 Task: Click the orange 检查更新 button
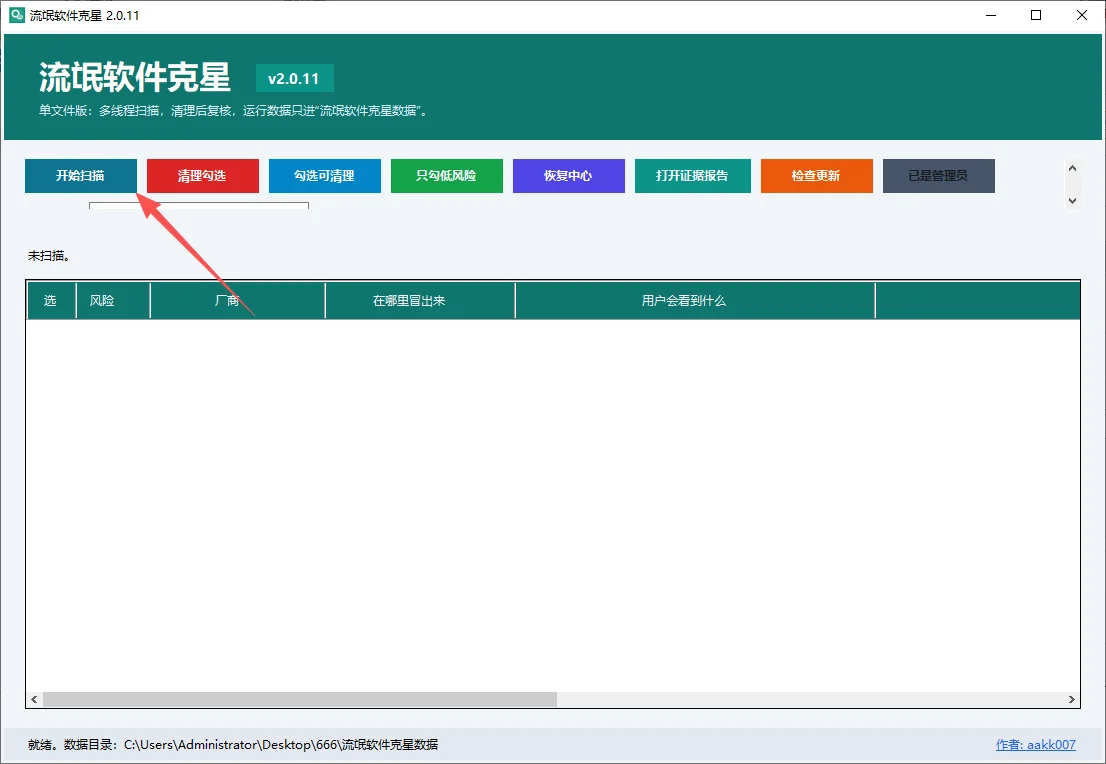point(817,176)
